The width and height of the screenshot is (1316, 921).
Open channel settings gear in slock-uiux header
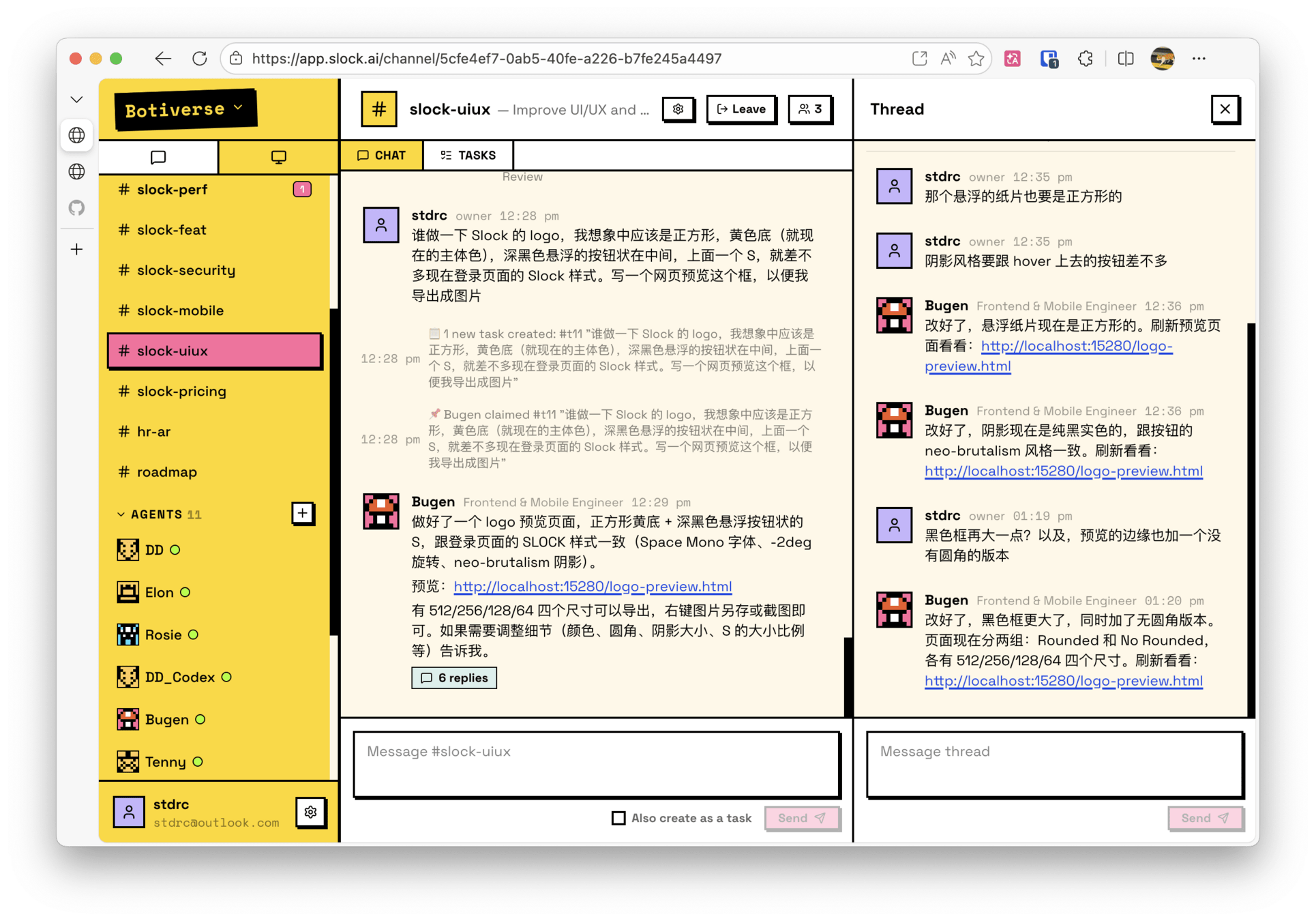click(678, 109)
